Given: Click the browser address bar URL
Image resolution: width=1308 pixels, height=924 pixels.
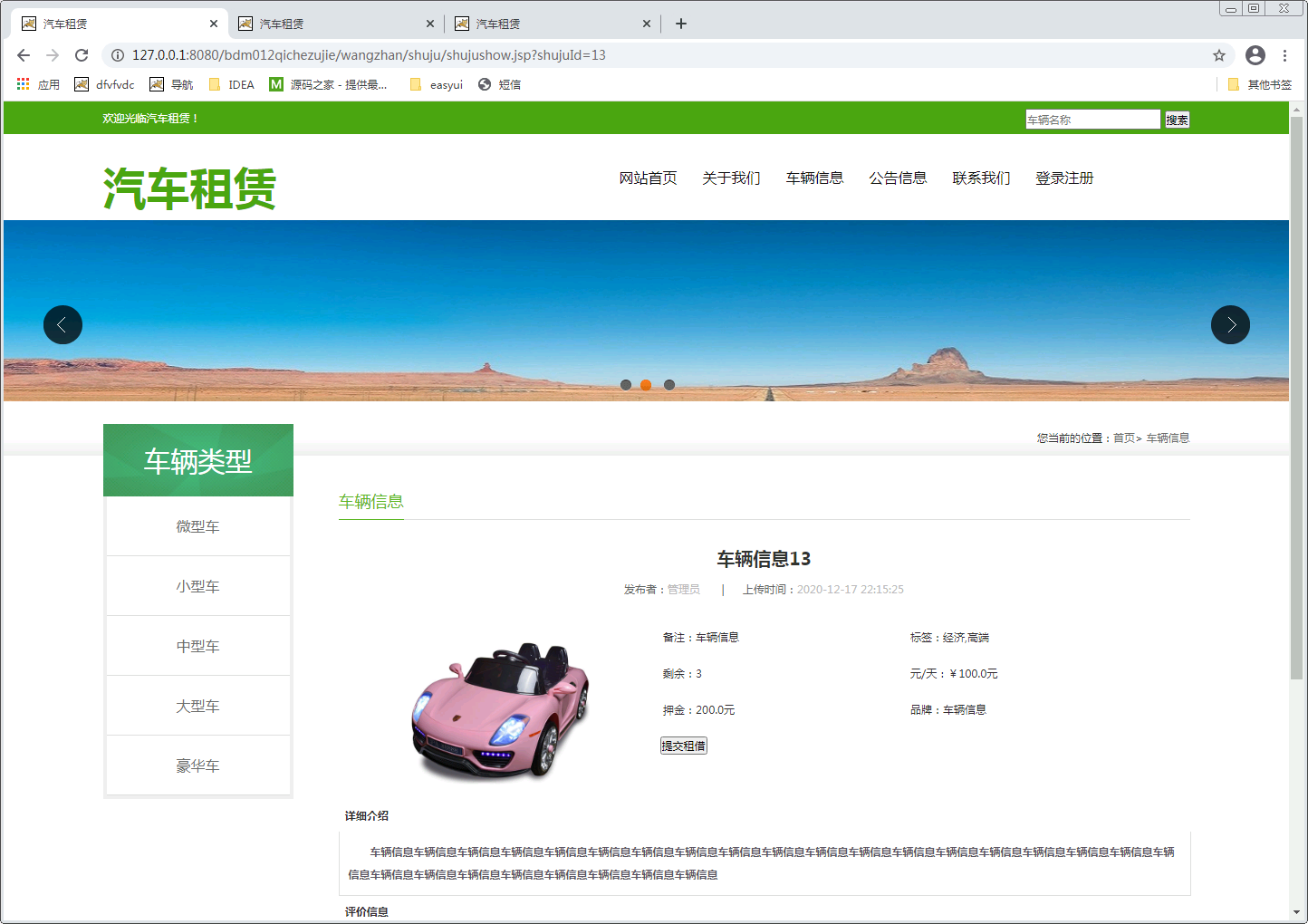Looking at the screenshot, I should [369, 55].
